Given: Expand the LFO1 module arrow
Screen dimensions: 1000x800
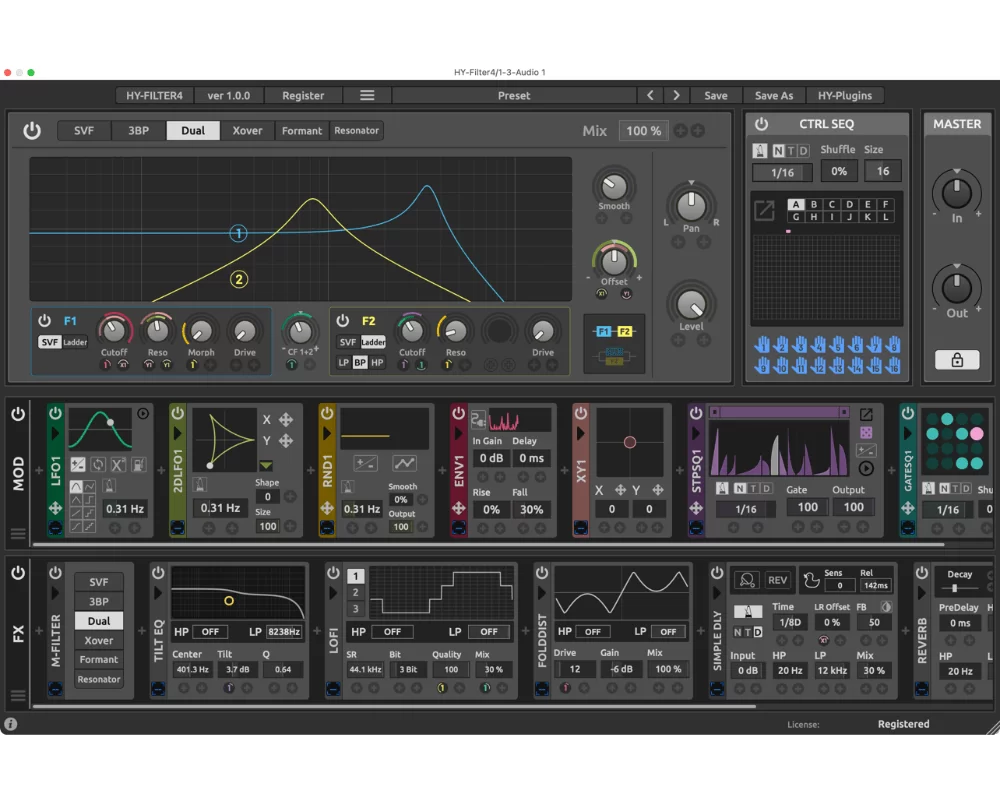Looking at the screenshot, I should [55, 433].
